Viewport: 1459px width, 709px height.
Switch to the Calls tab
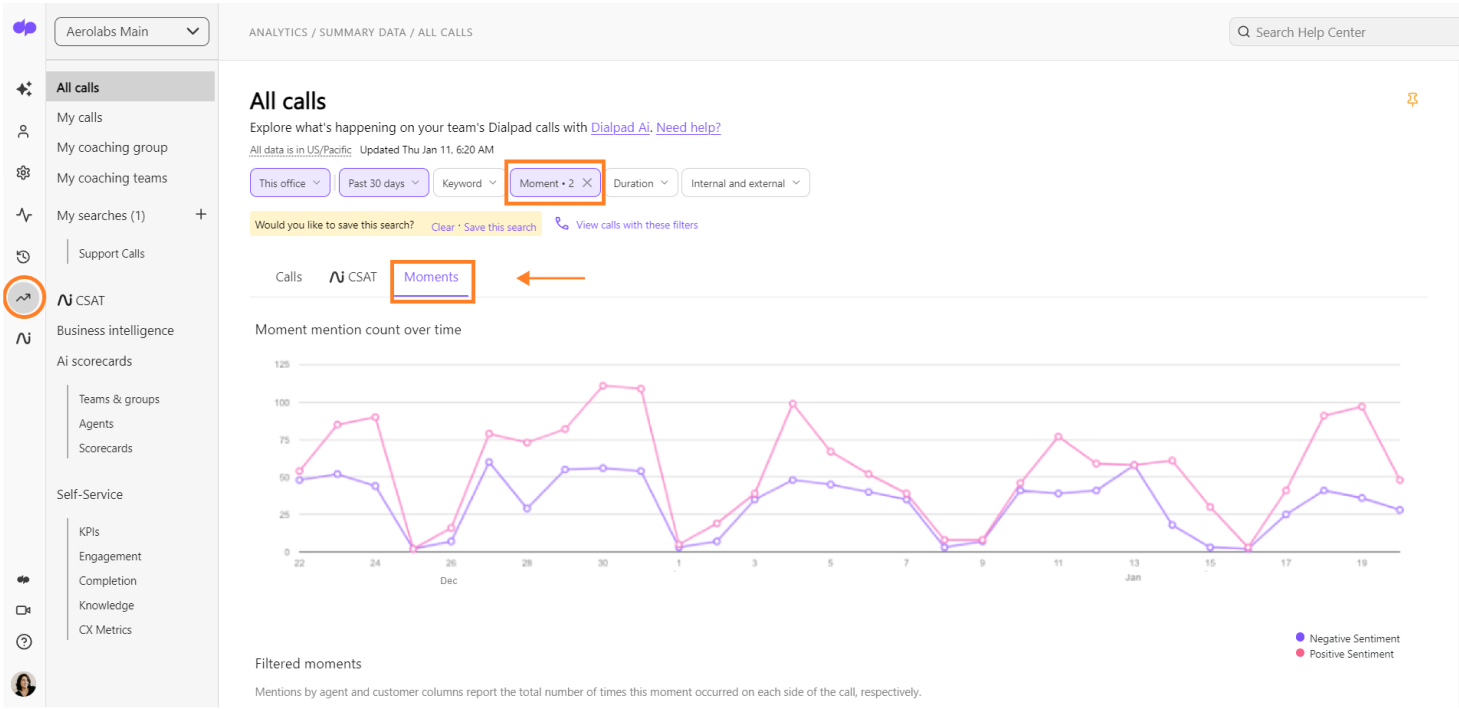(x=289, y=277)
